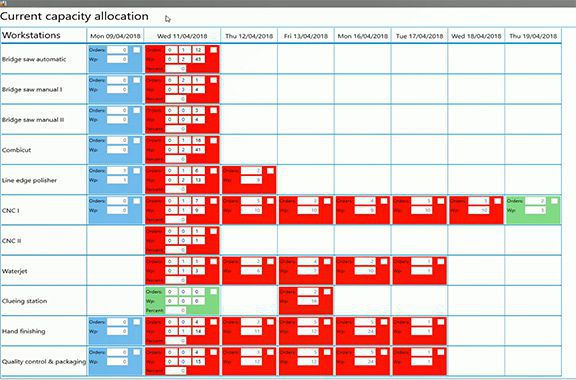The width and height of the screenshot is (576, 380).
Task: Click the Wed 11/04/2018 column header
Action: [182, 36]
